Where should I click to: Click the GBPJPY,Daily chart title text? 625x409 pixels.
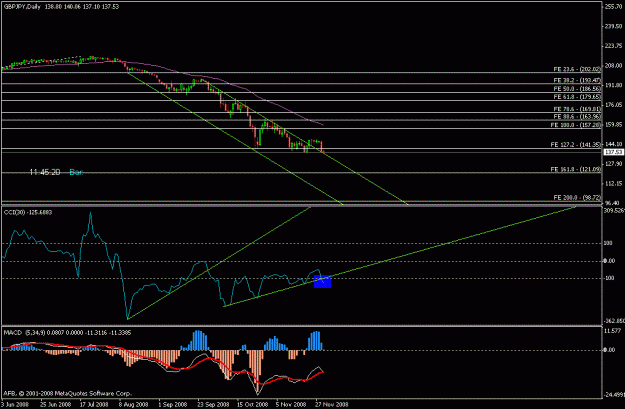pos(22,7)
